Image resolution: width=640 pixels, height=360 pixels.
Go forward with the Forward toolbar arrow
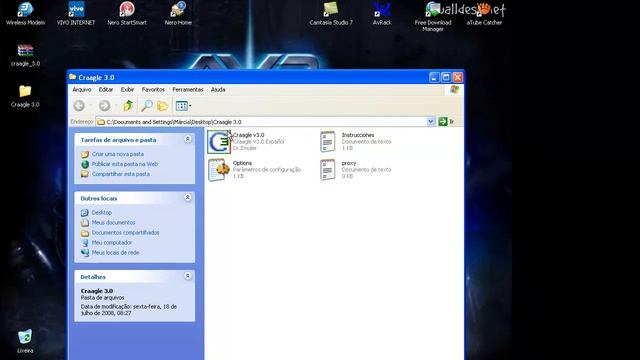104,106
